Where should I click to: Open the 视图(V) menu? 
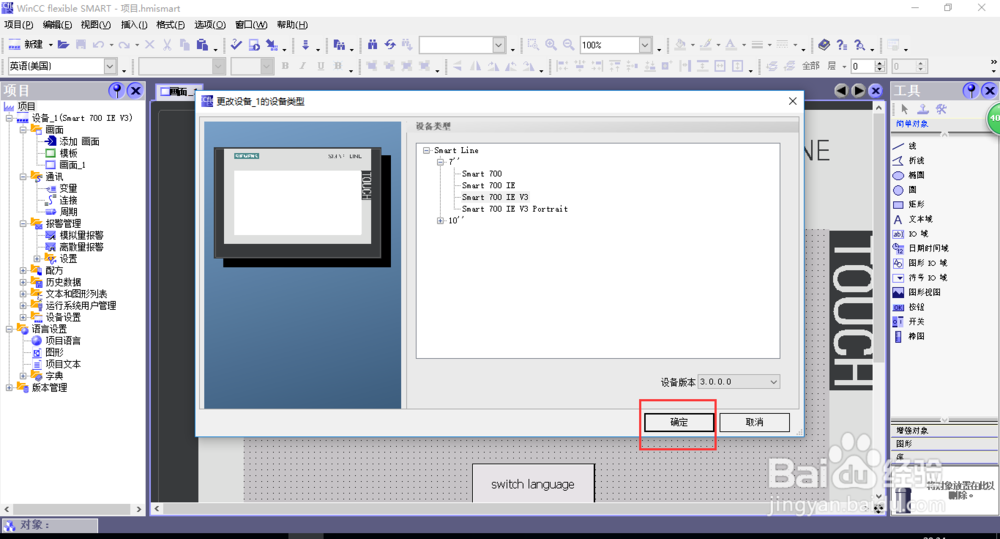tap(96, 25)
